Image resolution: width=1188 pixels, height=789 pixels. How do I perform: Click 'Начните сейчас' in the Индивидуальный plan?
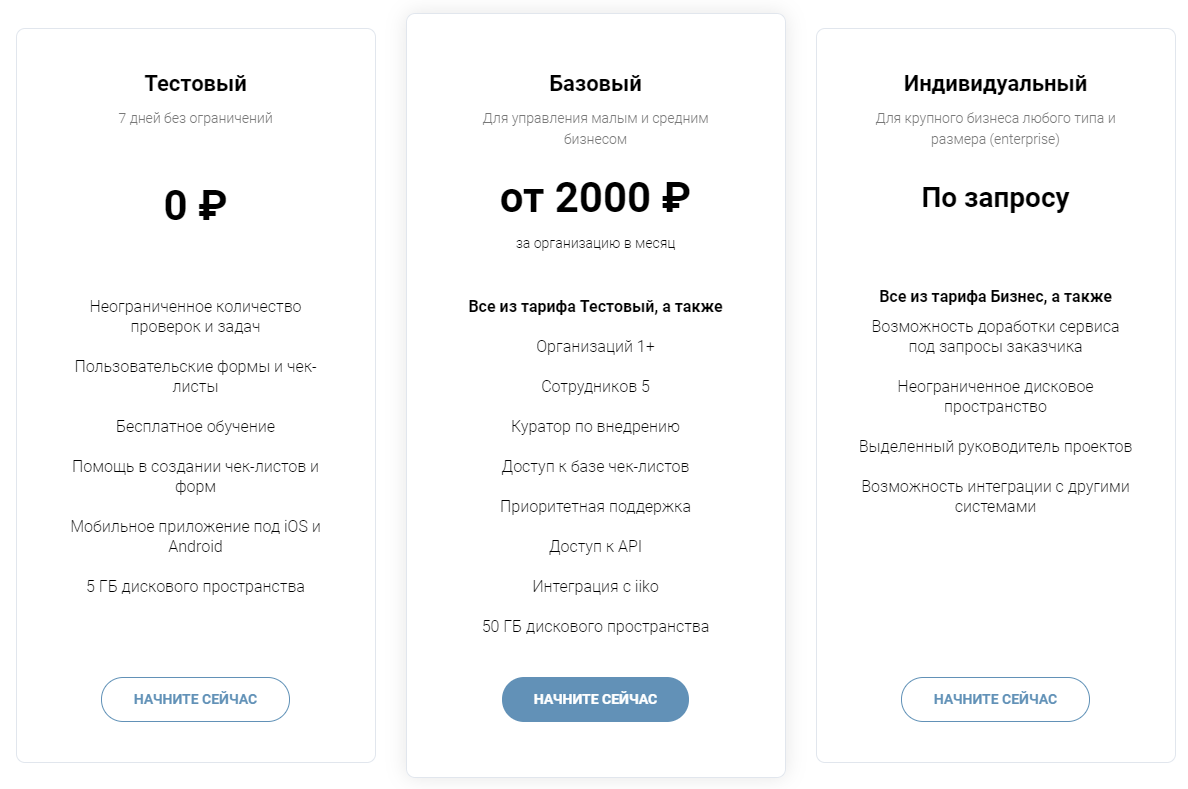click(995, 699)
